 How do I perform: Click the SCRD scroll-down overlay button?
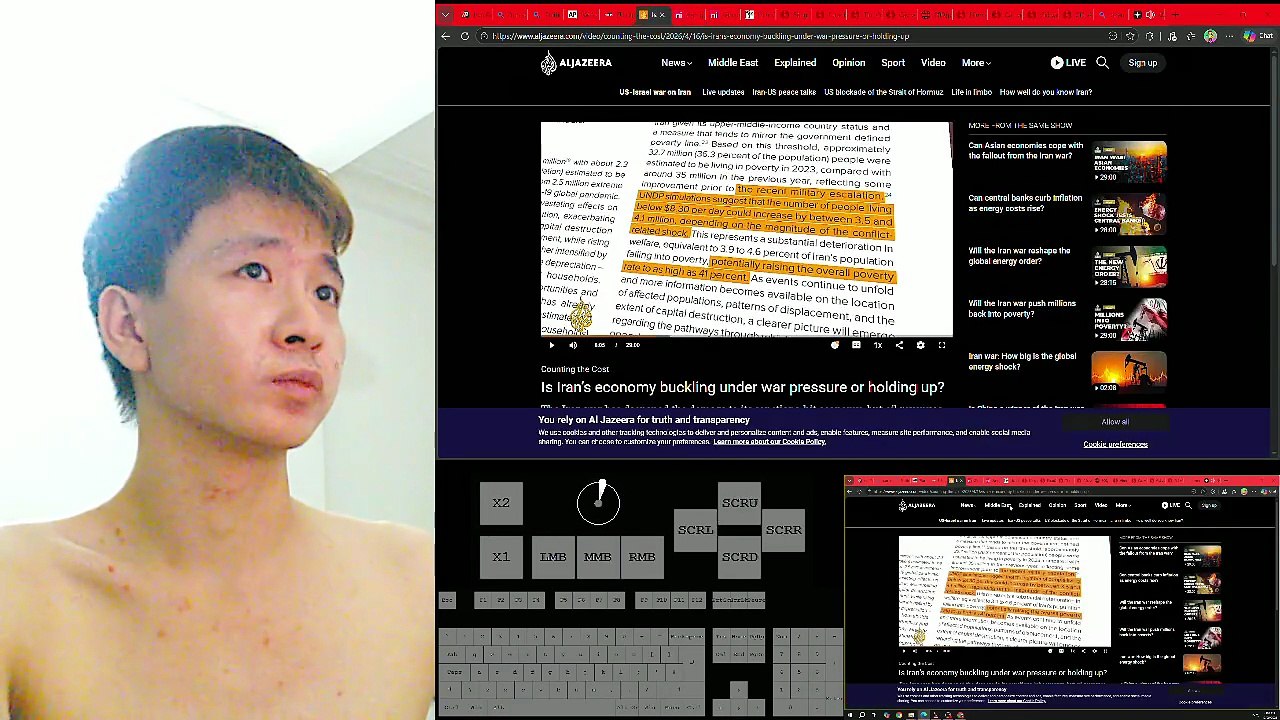pyautogui.click(x=740, y=557)
